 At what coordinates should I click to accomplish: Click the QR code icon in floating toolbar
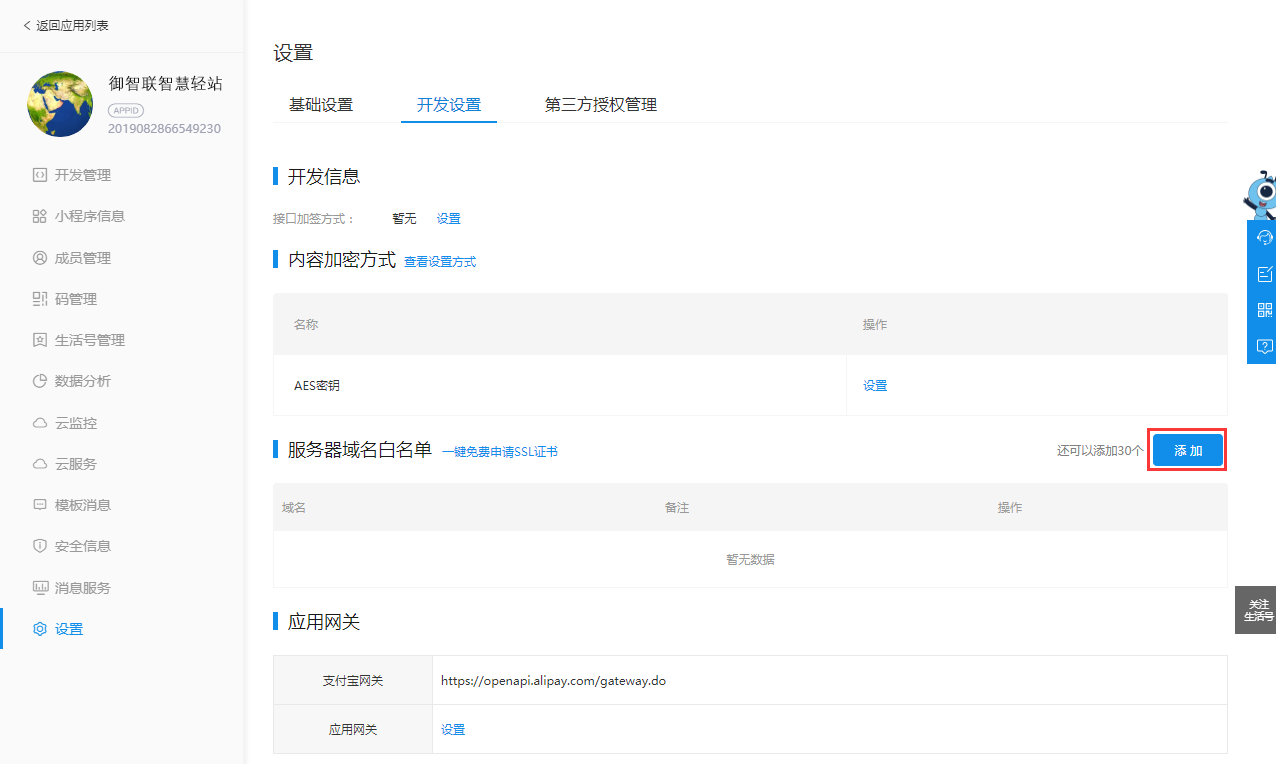[x=1264, y=309]
